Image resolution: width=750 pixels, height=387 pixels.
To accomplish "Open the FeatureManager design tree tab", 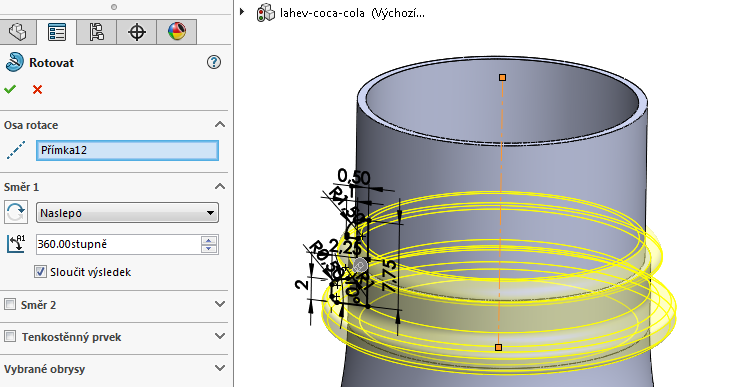I will click(x=18, y=32).
